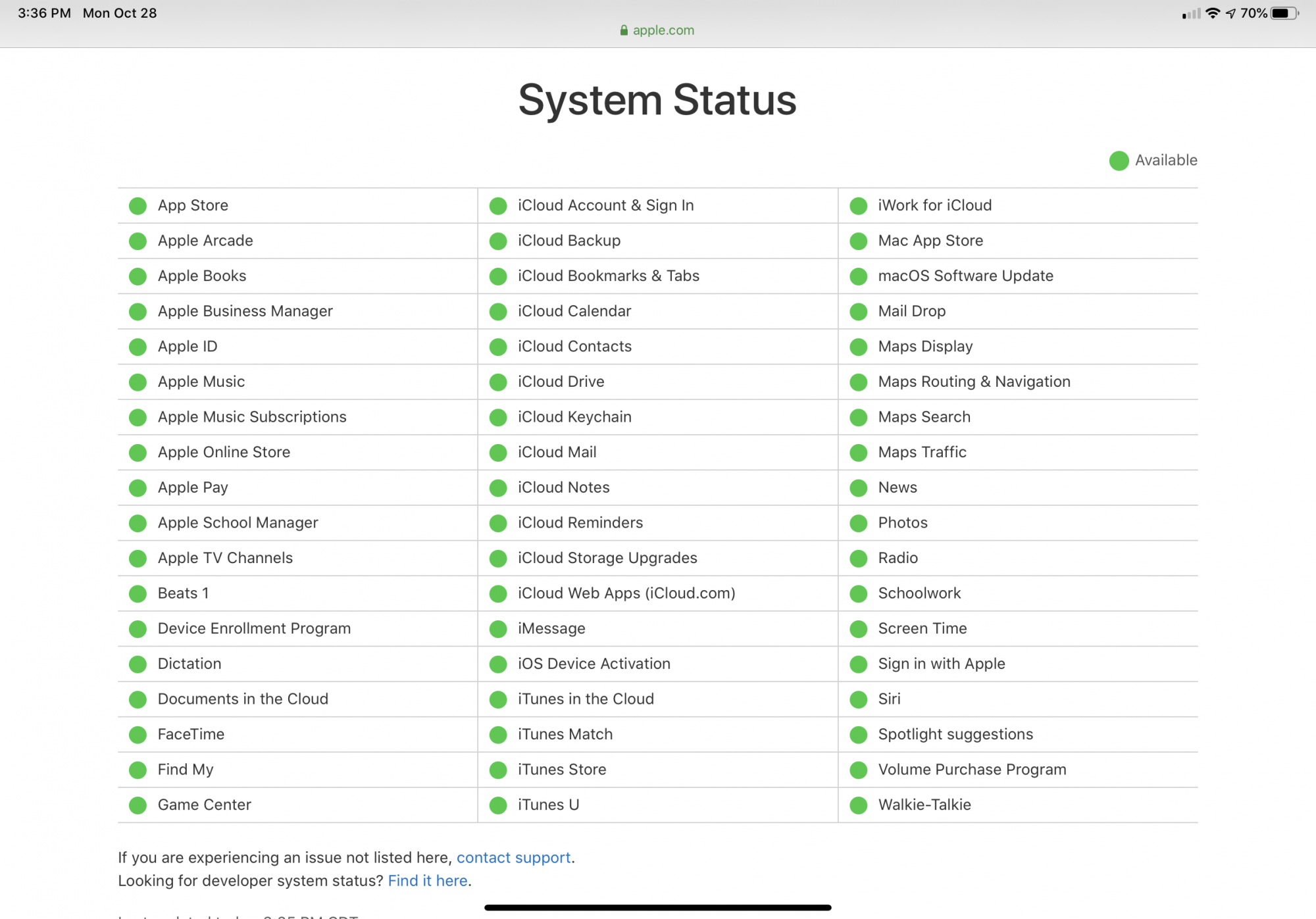Click the green Available legend dot
The width and height of the screenshot is (1316, 919).
(1119, 161)
